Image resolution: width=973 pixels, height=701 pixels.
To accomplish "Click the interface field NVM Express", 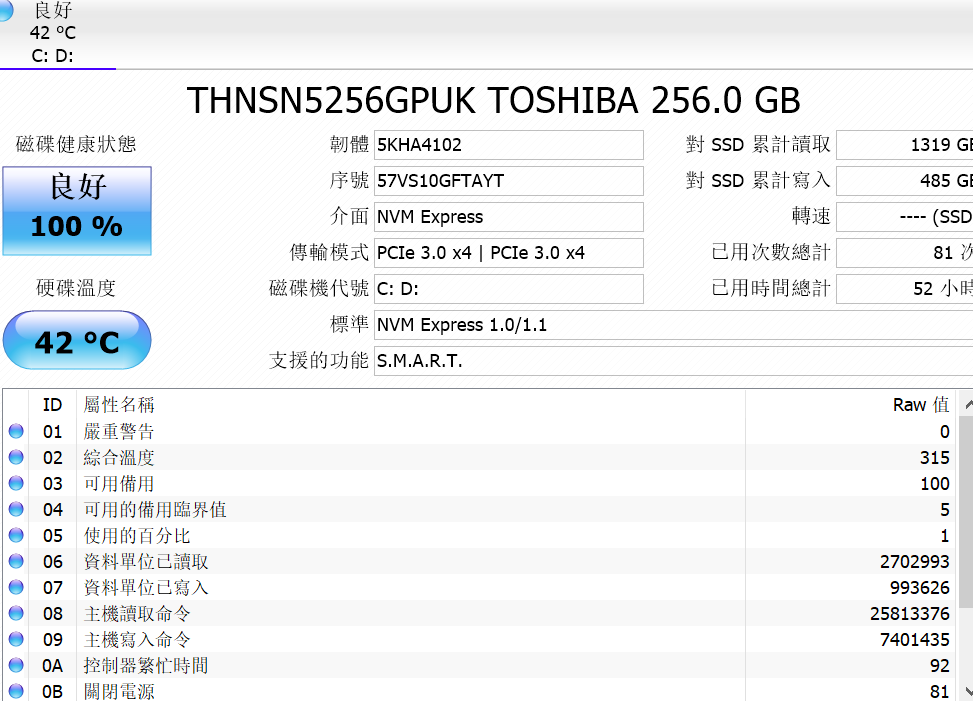I will [x=509, y=217].
